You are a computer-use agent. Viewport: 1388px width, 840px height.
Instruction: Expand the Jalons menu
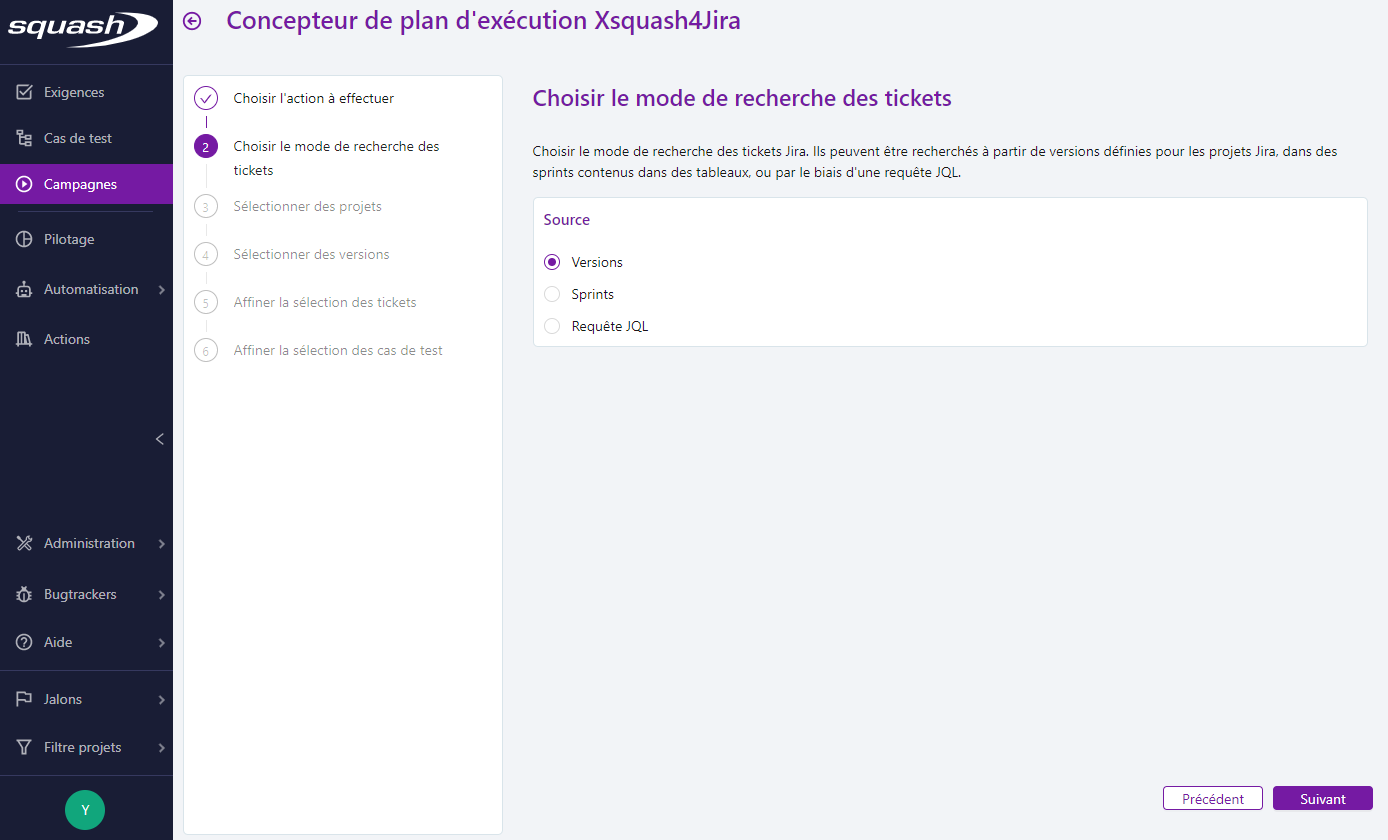tap(65, 698)
